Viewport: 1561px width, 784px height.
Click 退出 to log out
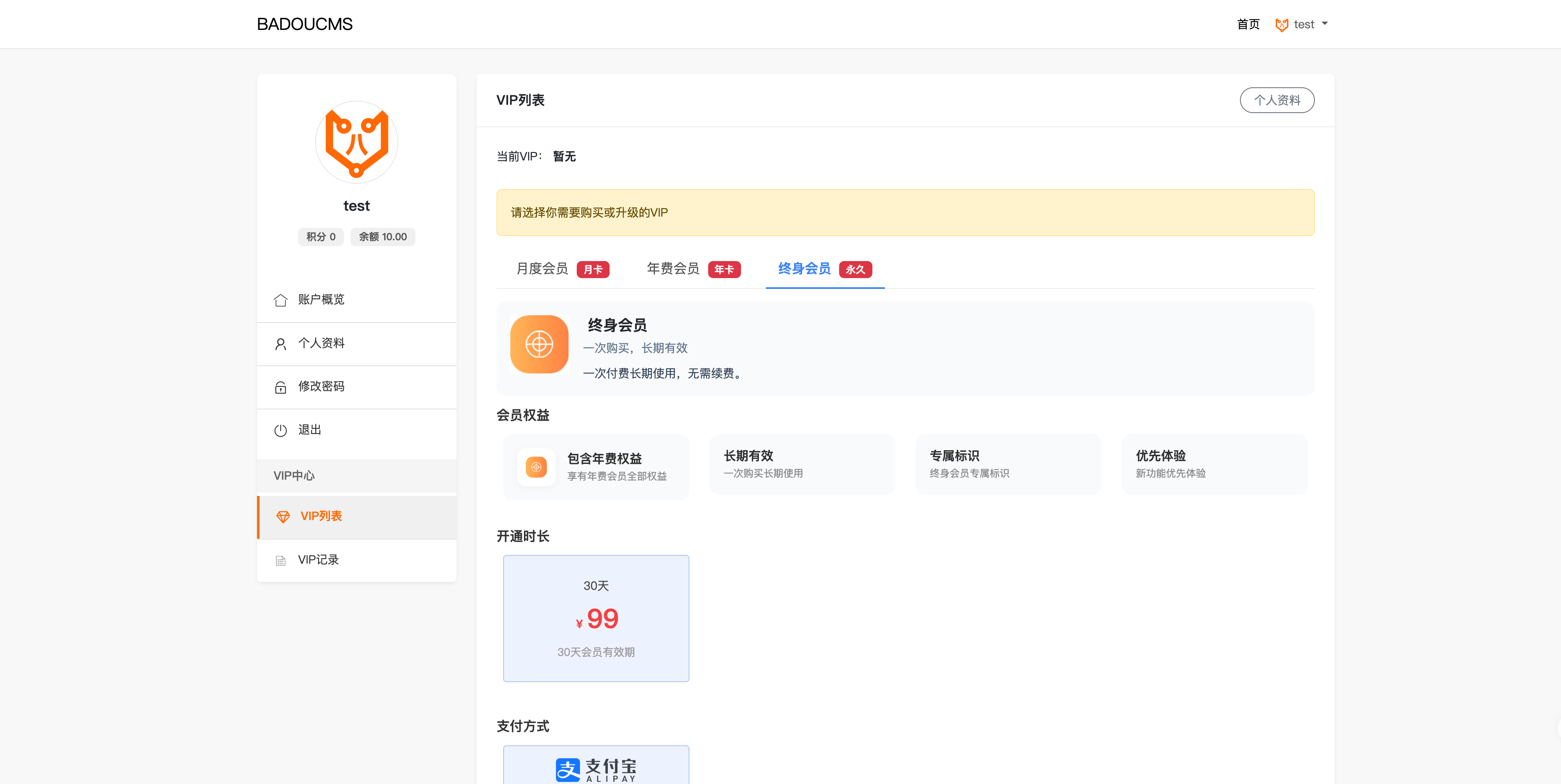pyautogui.click(x=356, y=430)
